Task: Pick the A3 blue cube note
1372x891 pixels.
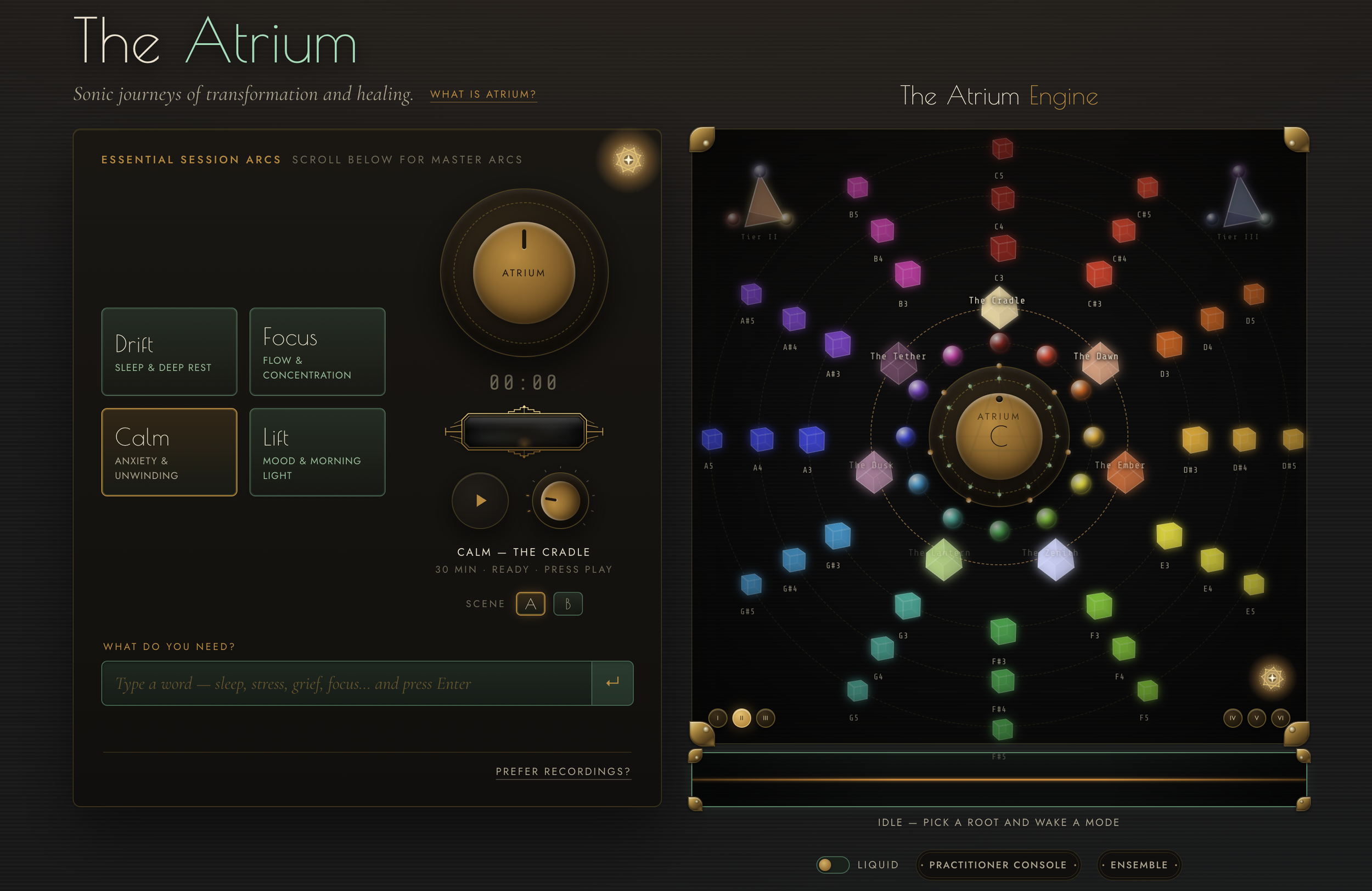Action: [811, 440]
